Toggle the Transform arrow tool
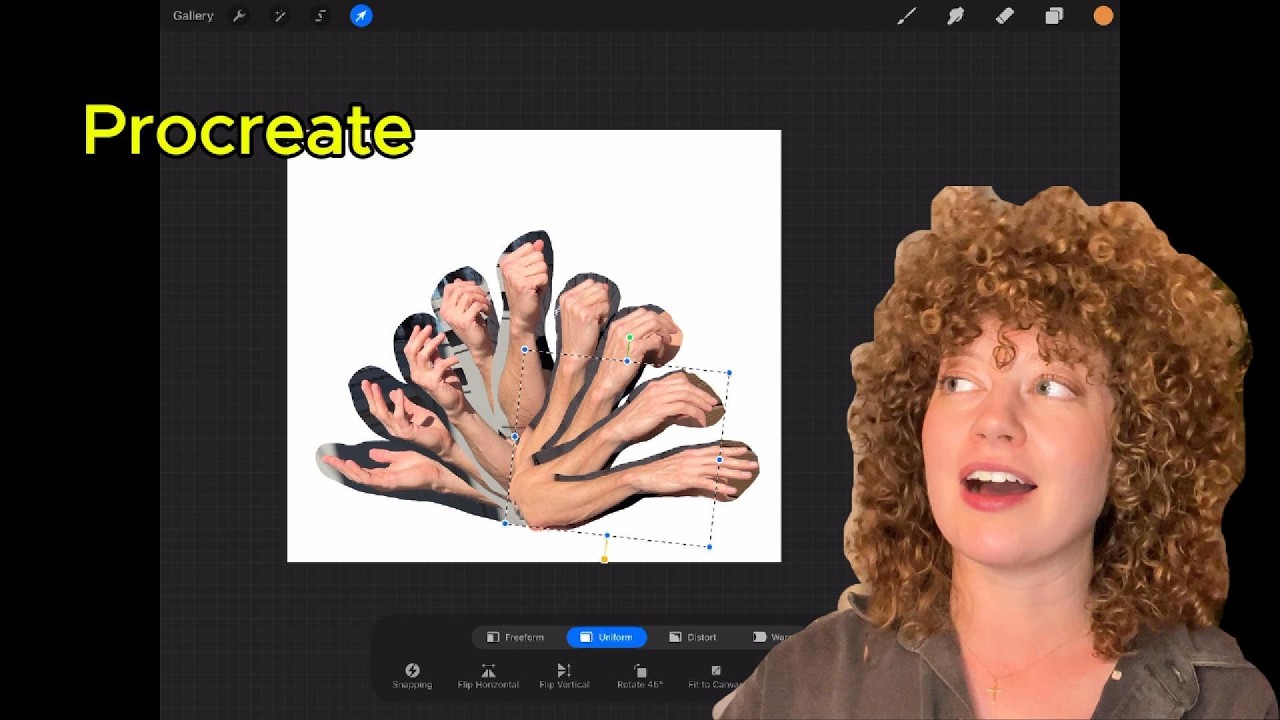1280x720 pixels. tap(361, 16)
